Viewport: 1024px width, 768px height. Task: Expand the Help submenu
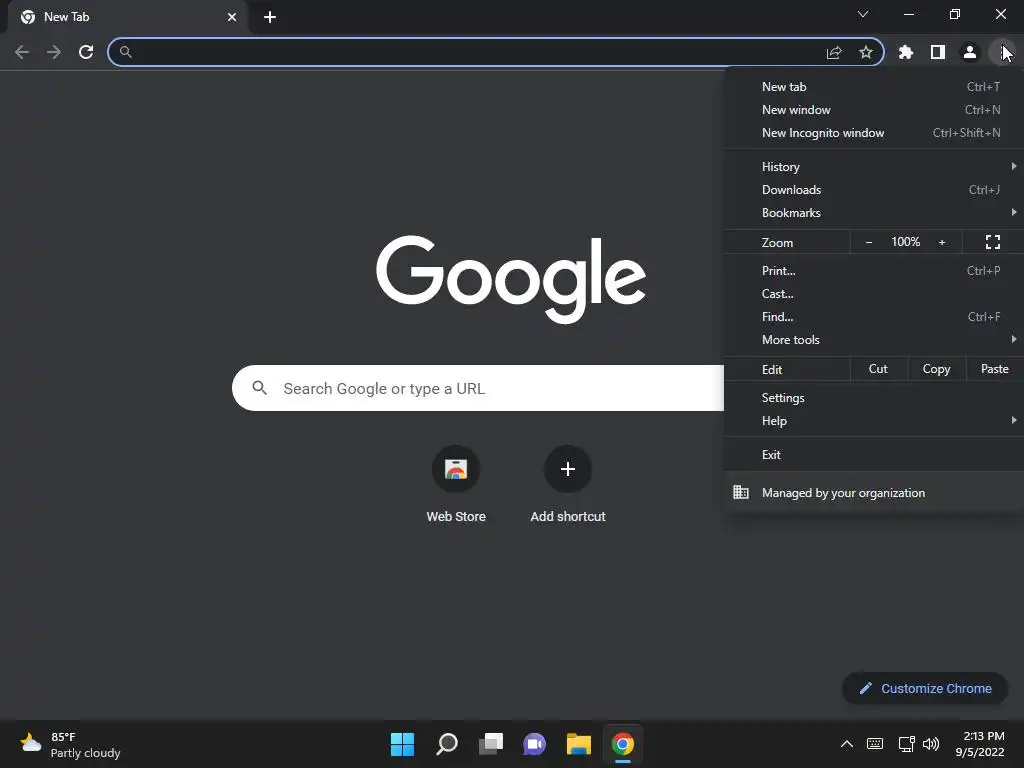[874, 421]
